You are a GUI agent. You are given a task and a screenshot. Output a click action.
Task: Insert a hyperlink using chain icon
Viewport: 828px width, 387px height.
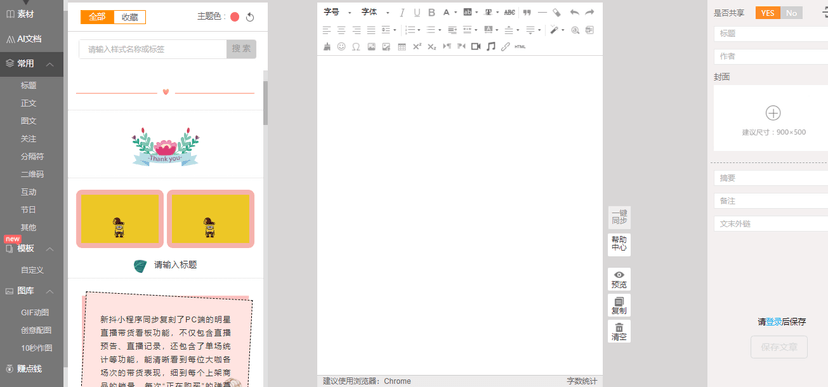coord(505,46)
